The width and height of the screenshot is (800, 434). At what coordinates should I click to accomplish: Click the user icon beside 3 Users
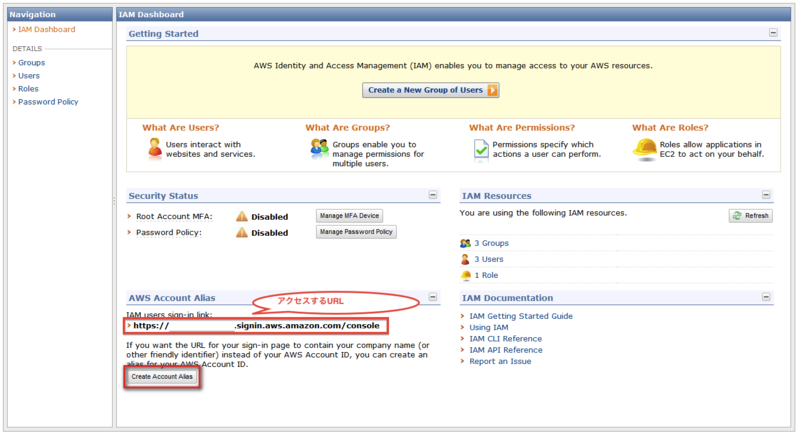click(x=465, y=259)
